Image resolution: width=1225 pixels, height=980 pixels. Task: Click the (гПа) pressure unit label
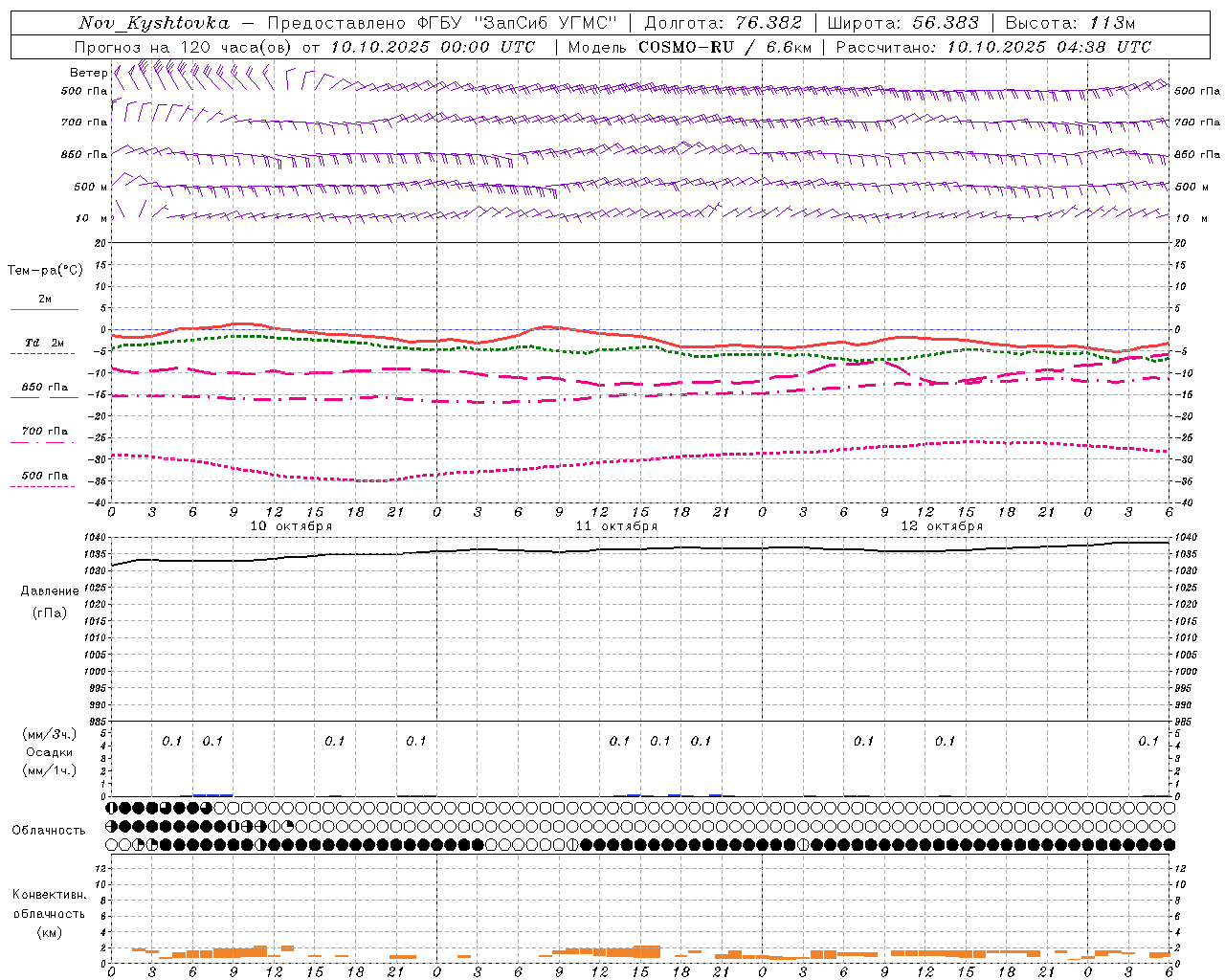pos(50,612)
